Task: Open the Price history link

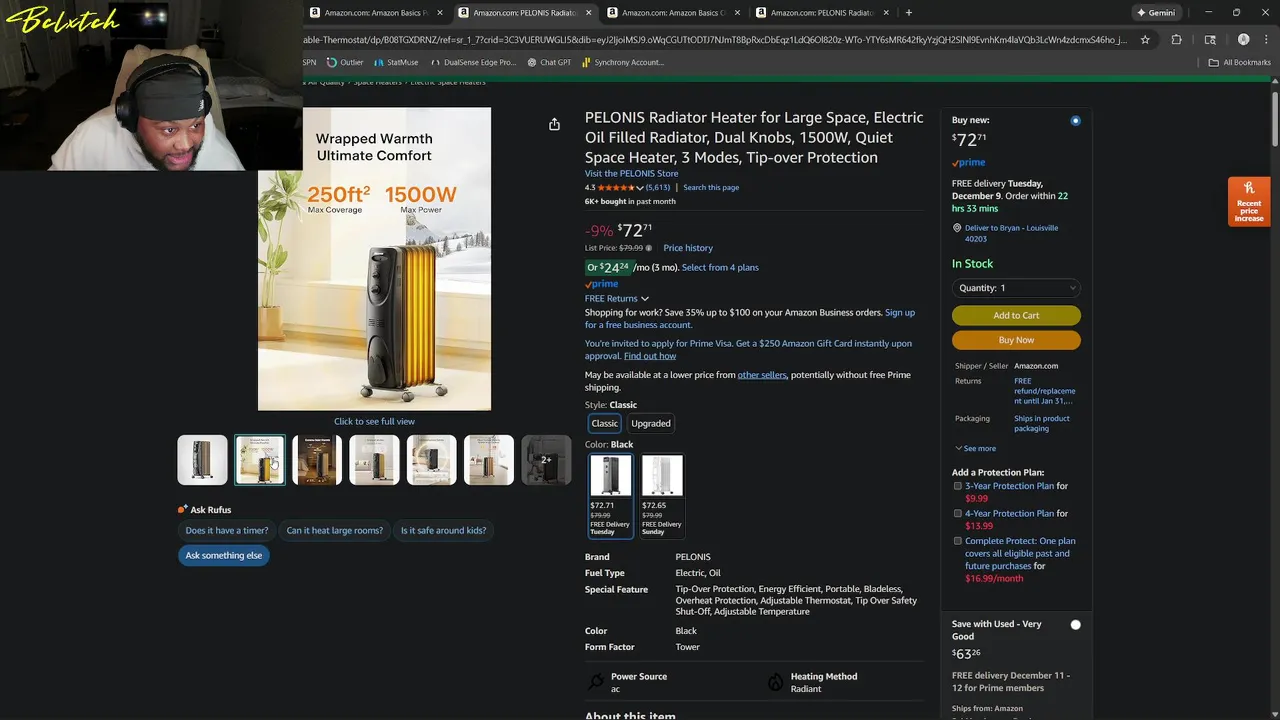Action: pyautogui.click(x=688, y=248)
